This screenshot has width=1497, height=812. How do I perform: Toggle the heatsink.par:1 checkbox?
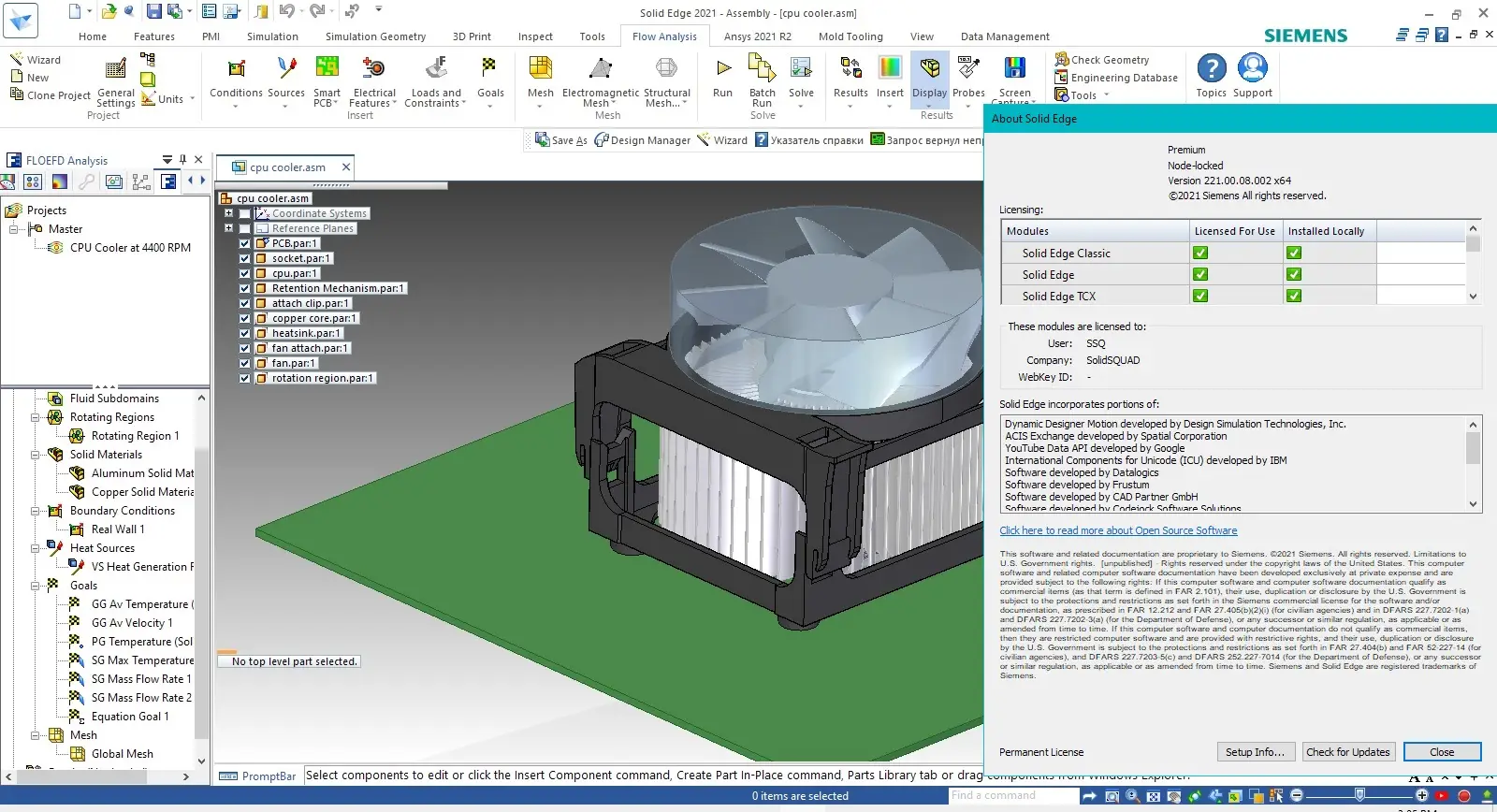245,333
